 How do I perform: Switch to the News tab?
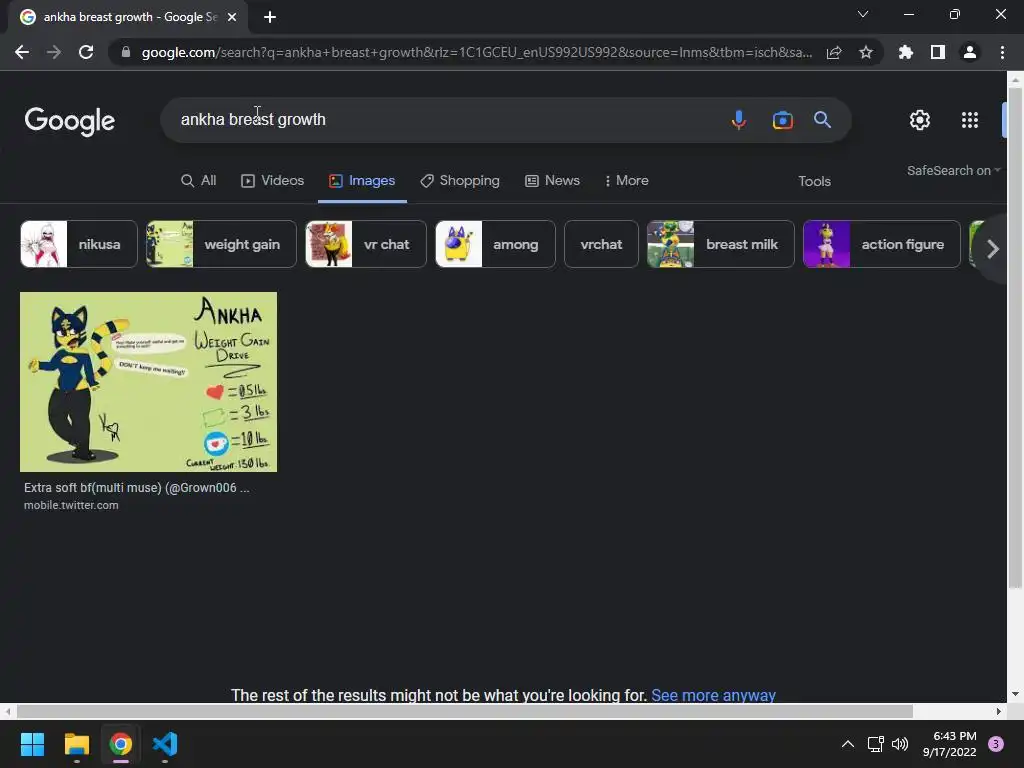pos(552,180)
